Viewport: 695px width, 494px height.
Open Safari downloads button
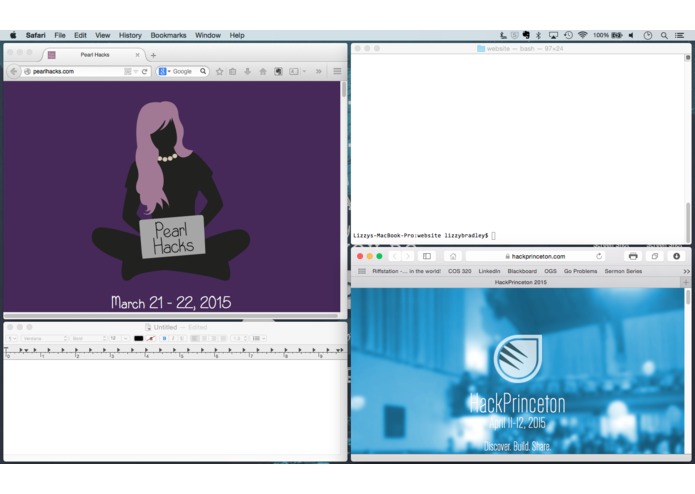pyautogui.click(x=676, y=256)
